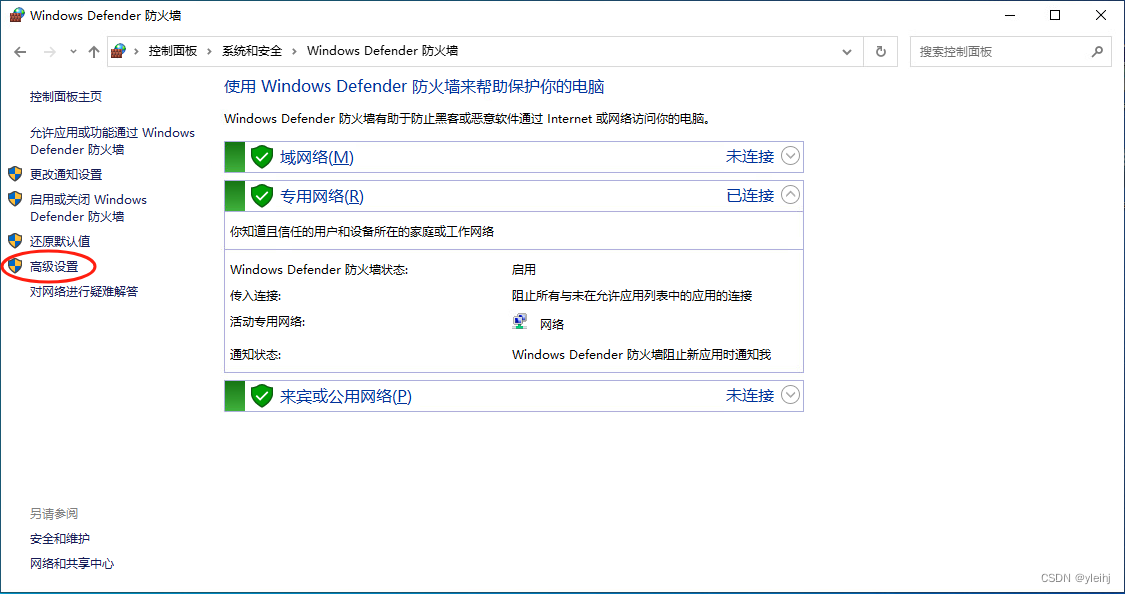1125x594 pixels.
Task: Click the firewall icon in address bar
Action: [x=118, y=51]
